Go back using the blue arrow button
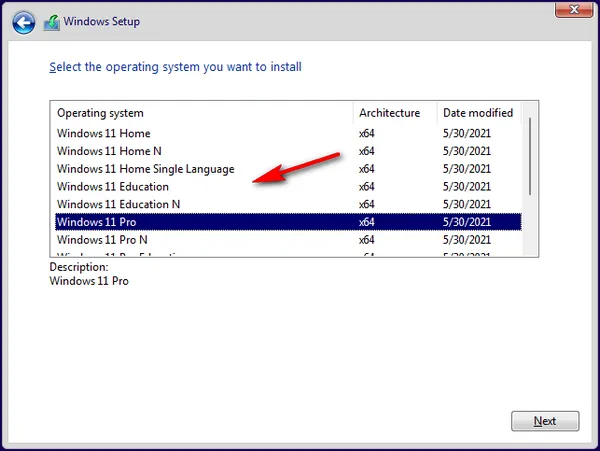 pos(24,23)
